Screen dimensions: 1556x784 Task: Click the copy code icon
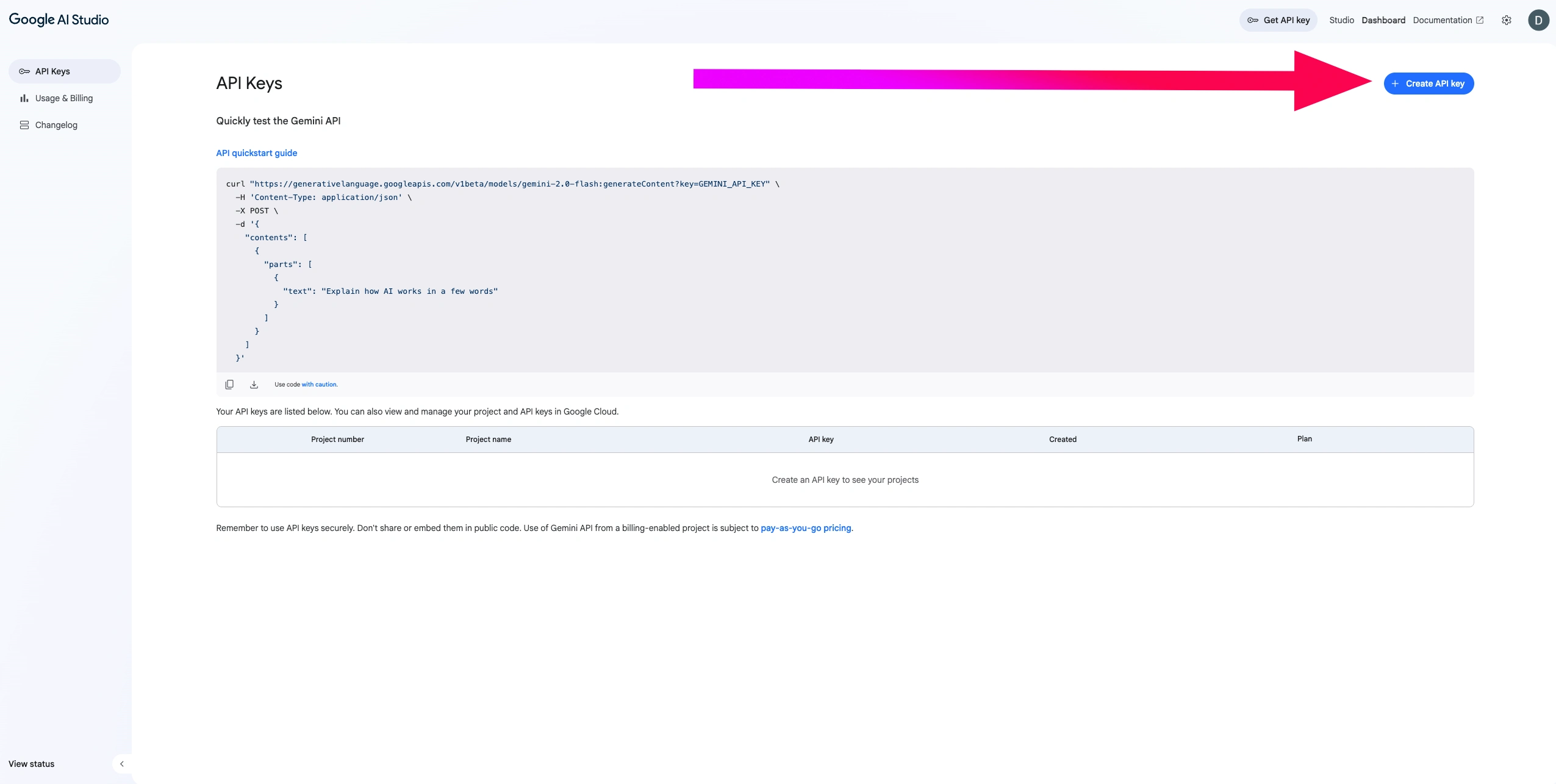click(229, 385)
